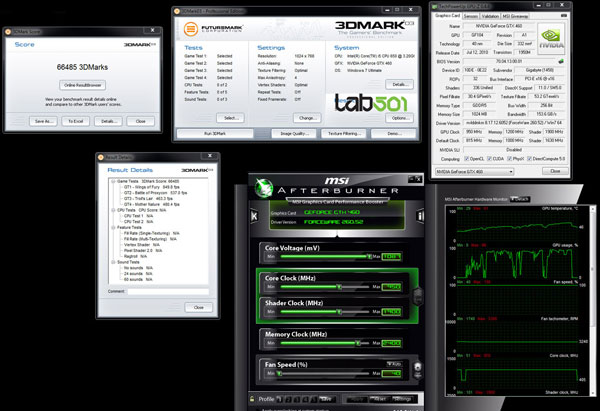
Task: Click the BIOS save chip icon in GPU-Z
Action: [x=561, y=61]
